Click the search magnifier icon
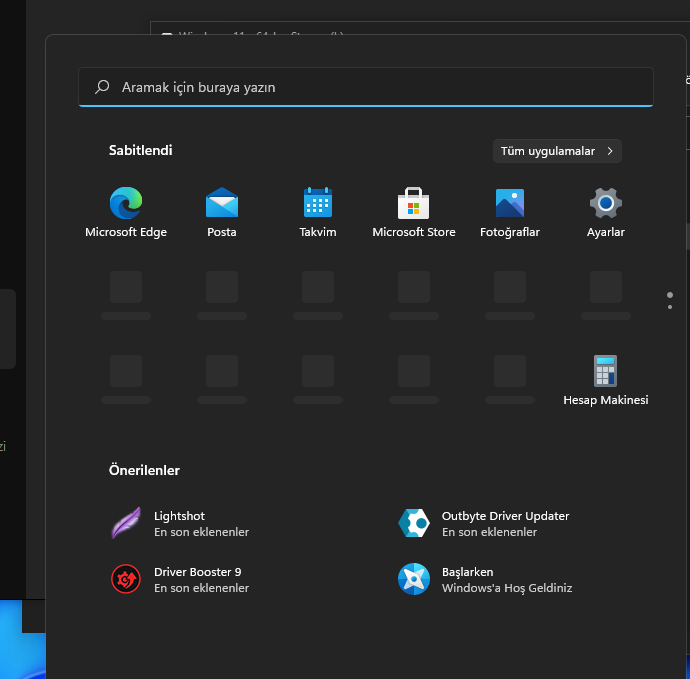The width and height of the screenshot is (690, 679). 102,87
